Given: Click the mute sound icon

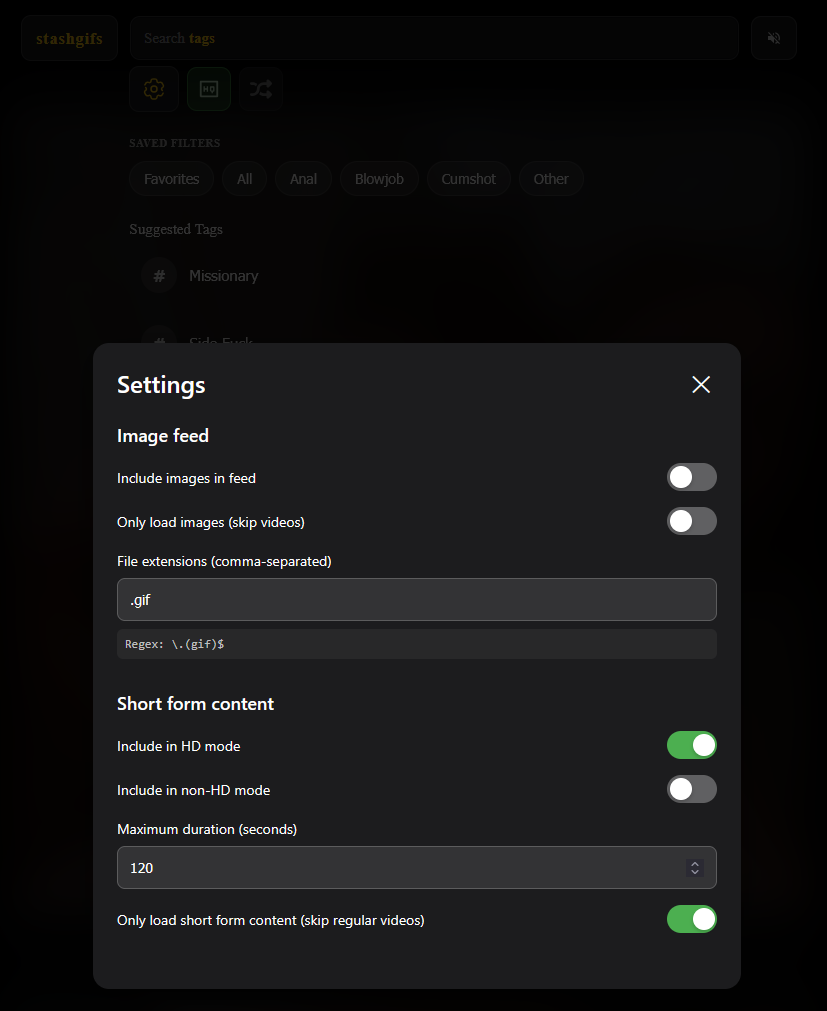Looking at the screenshot, I should pyautogui.click(x=774, y=38).
